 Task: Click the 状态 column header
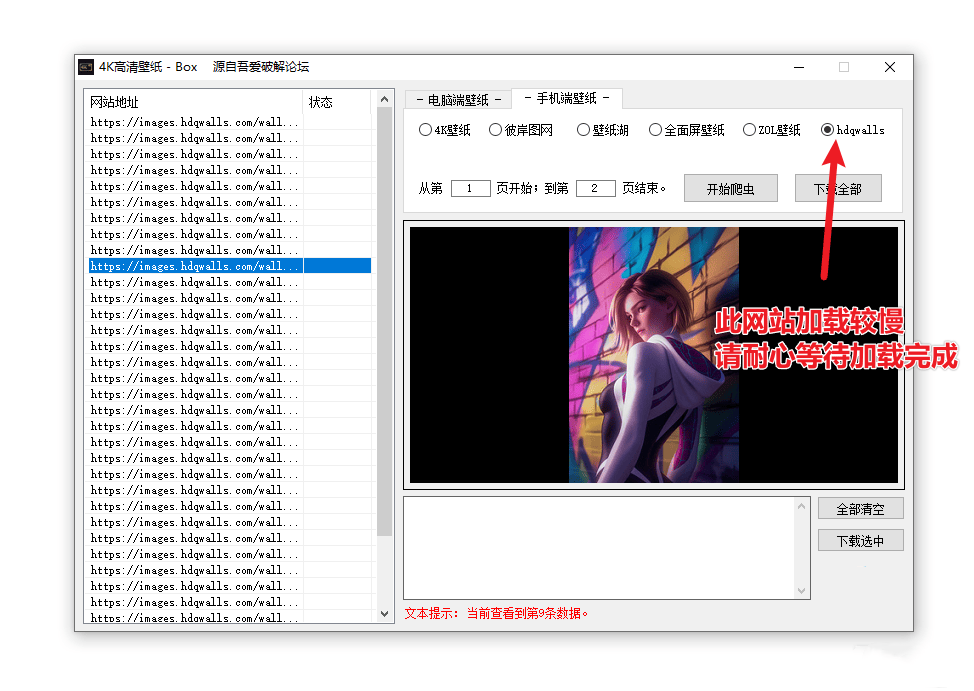337,102
